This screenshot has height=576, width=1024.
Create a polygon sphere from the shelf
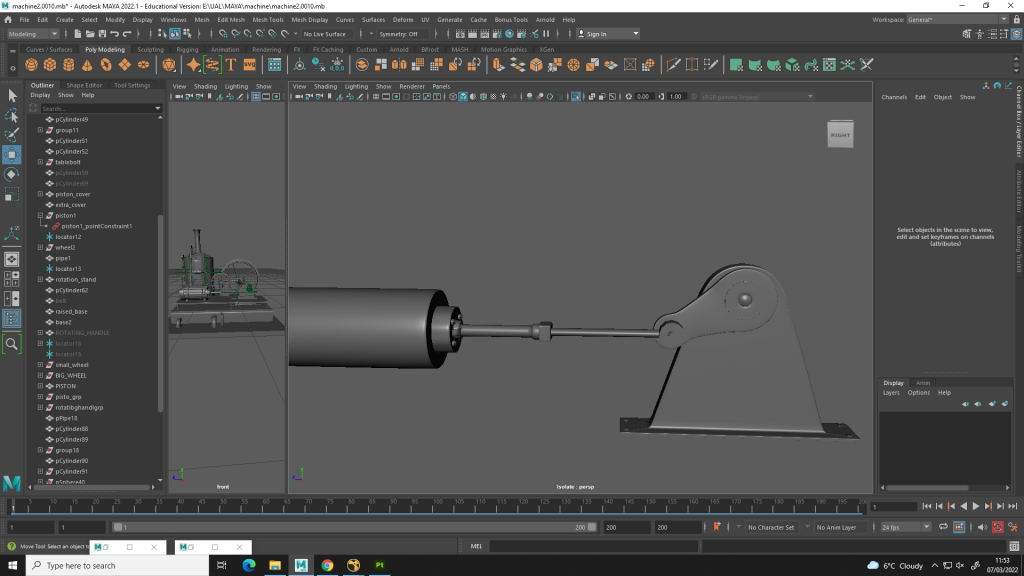coord(31,65)
